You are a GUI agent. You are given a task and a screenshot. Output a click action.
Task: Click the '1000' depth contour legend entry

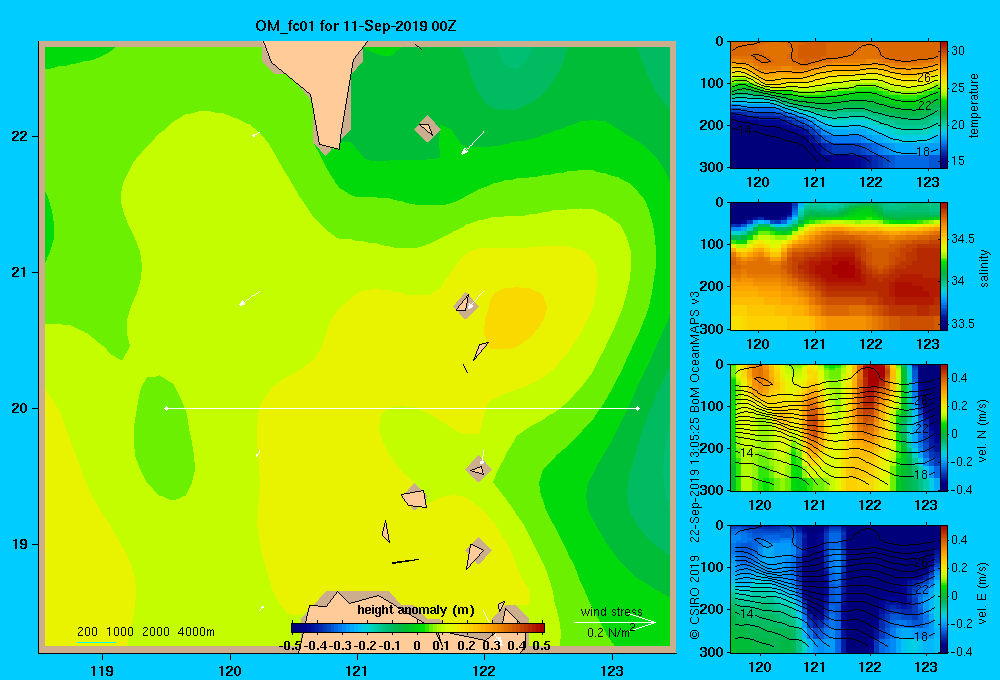coord(120,632)
